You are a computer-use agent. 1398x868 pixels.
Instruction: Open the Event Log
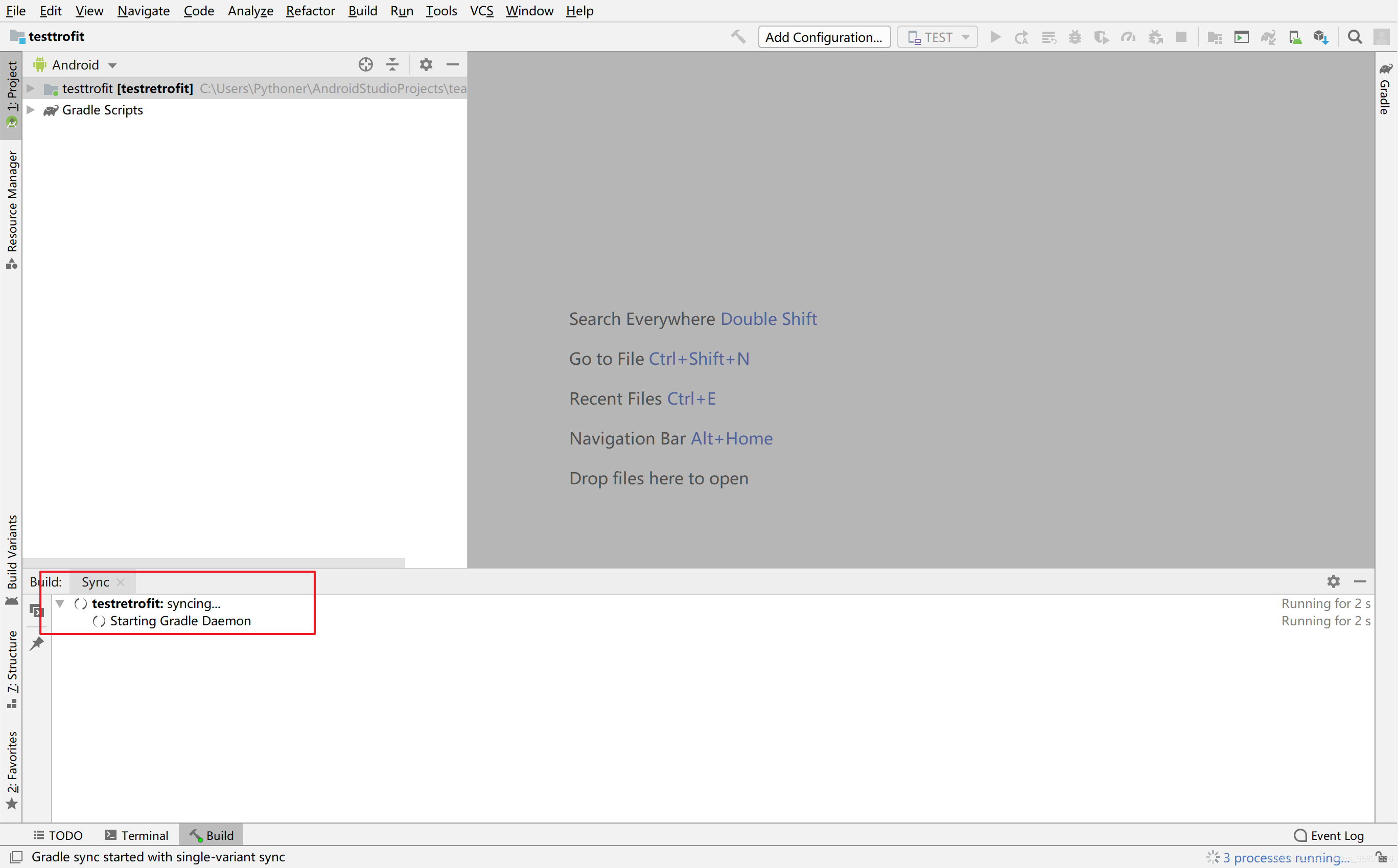click(1329, 835)
